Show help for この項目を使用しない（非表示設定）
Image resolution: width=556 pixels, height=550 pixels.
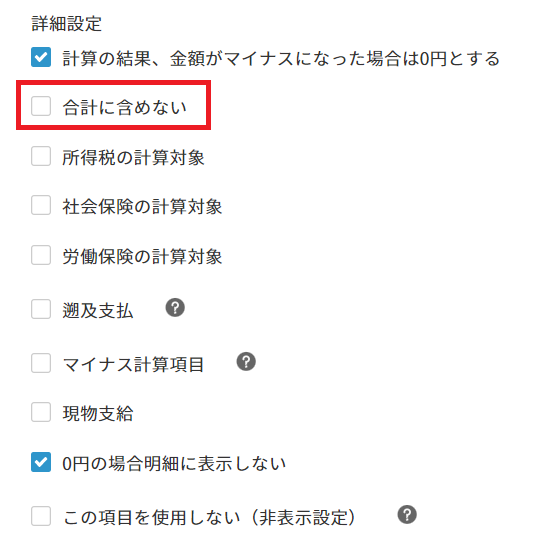[x=407, y=515]
